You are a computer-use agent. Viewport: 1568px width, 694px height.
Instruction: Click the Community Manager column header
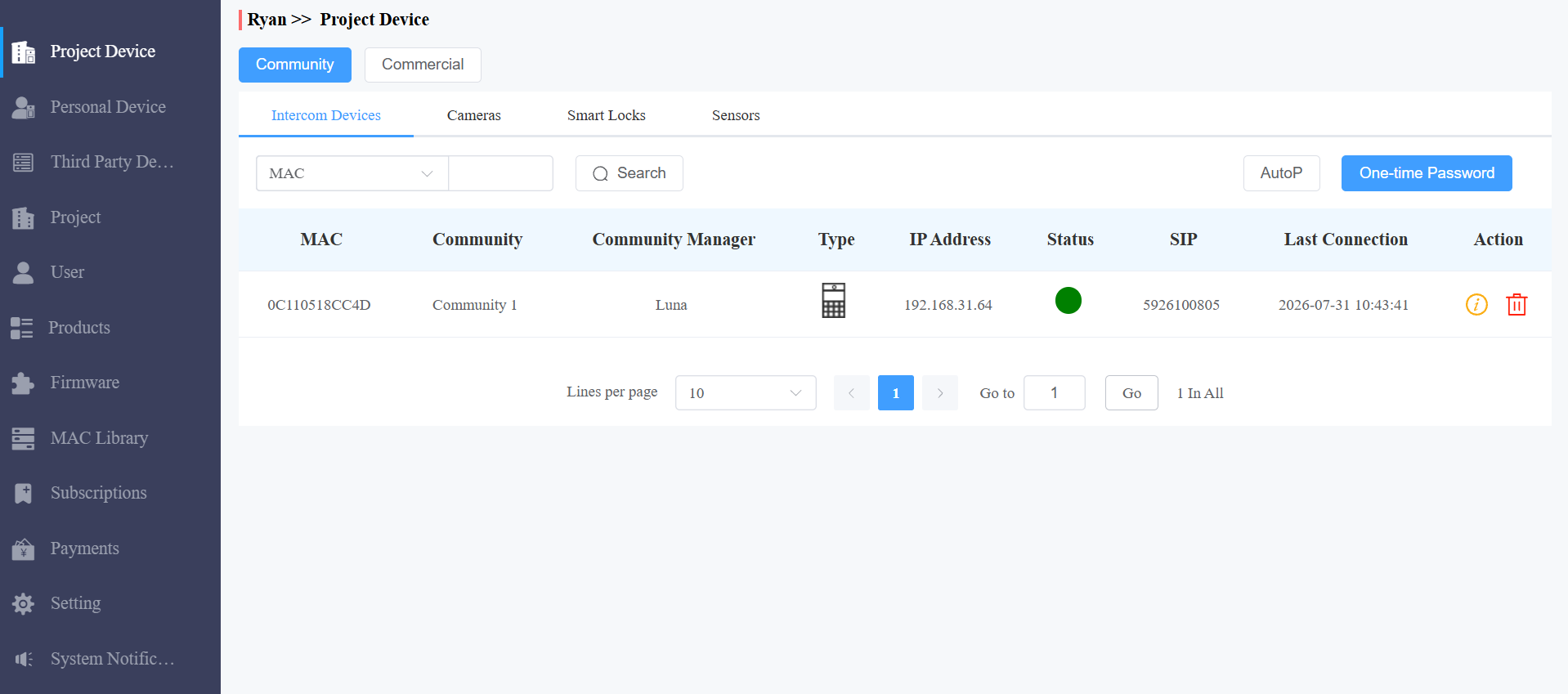tap(674, 240)
